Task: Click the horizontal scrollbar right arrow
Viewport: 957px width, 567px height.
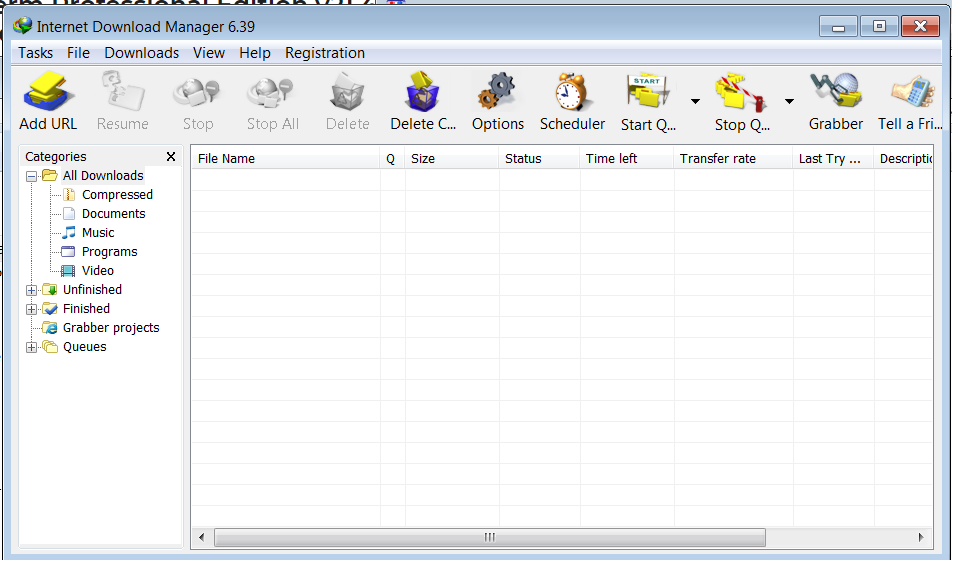Action: point(920,537)
